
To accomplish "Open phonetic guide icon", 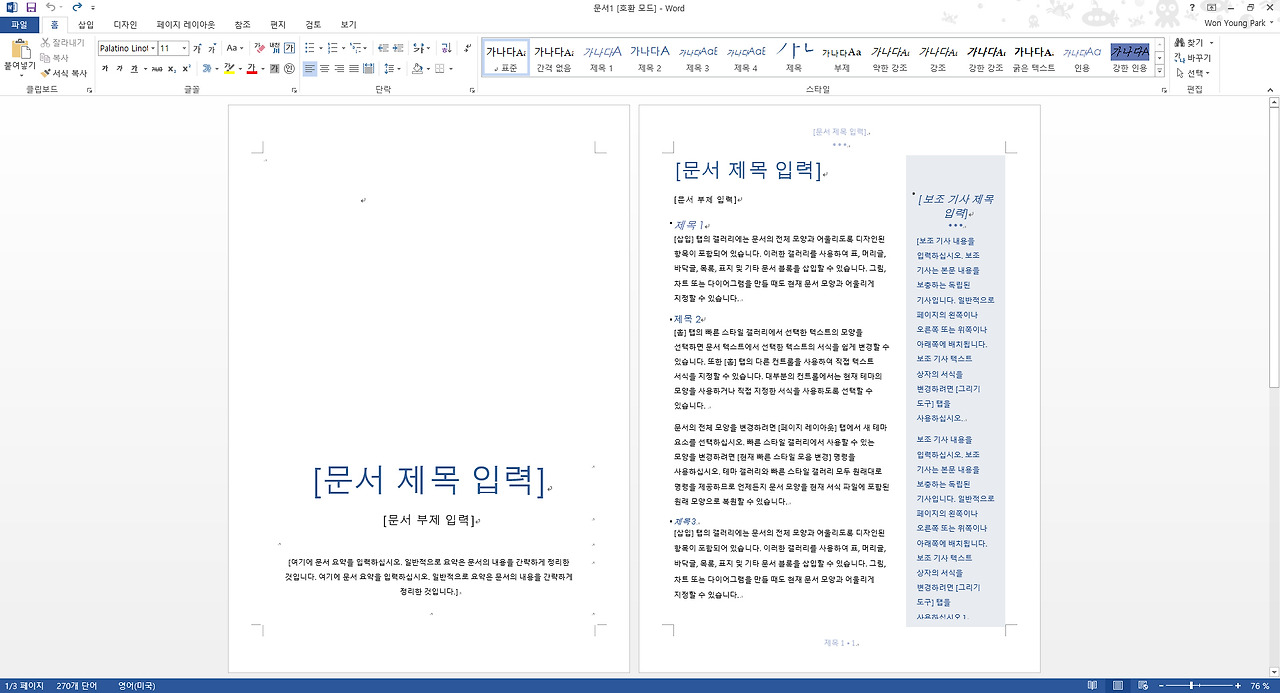I will coord(275,48).
